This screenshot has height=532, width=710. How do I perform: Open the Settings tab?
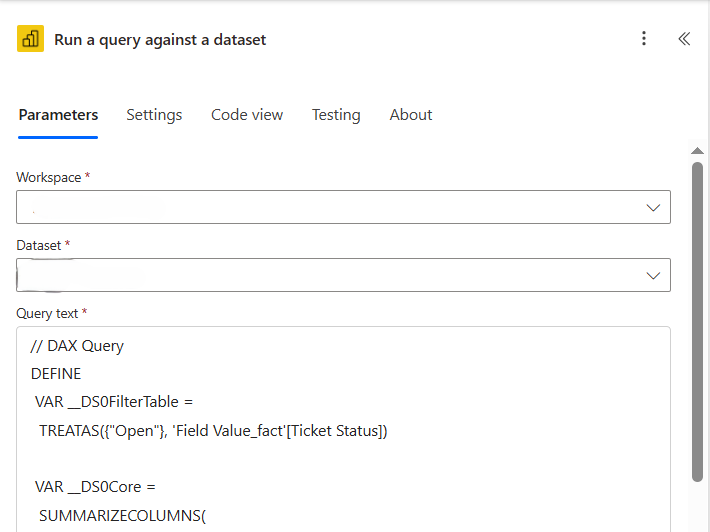[x=154, y=115]
